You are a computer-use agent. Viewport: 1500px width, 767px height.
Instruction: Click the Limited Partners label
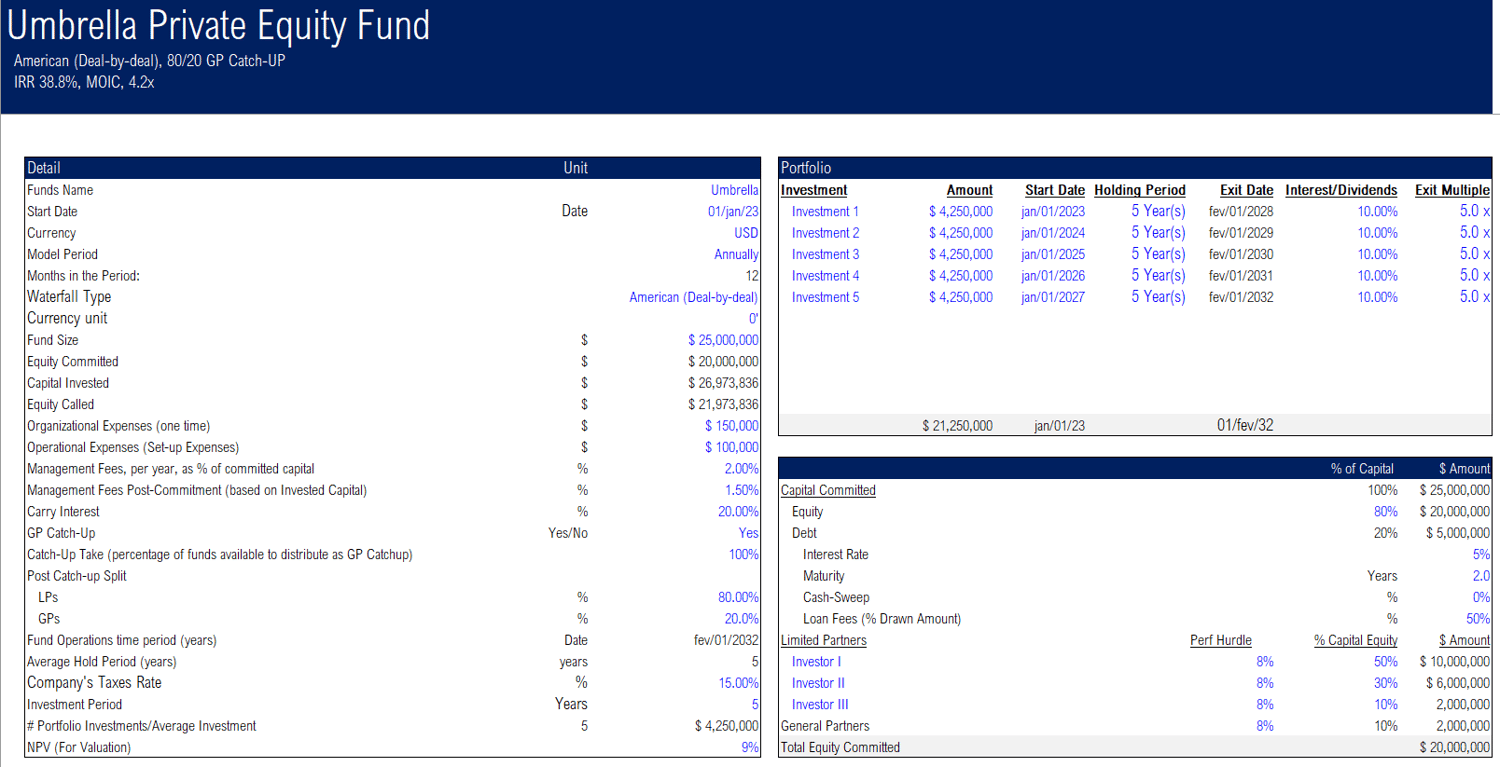tap(823, 640)
